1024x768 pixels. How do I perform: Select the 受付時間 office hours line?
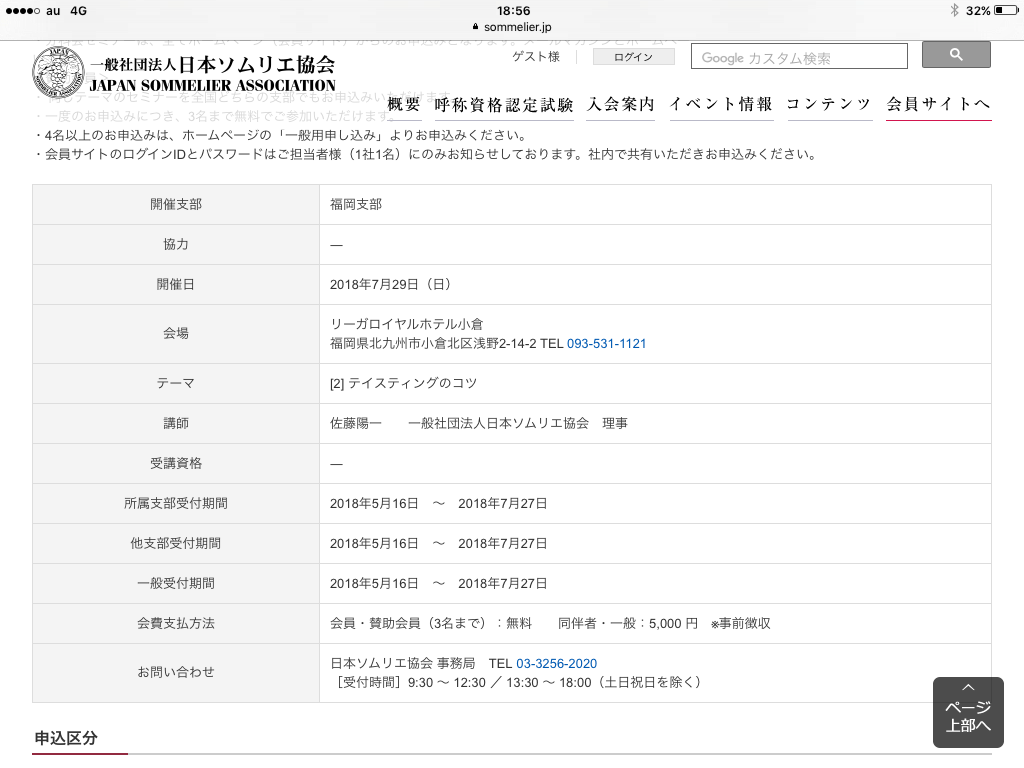(x=519, y=682)
